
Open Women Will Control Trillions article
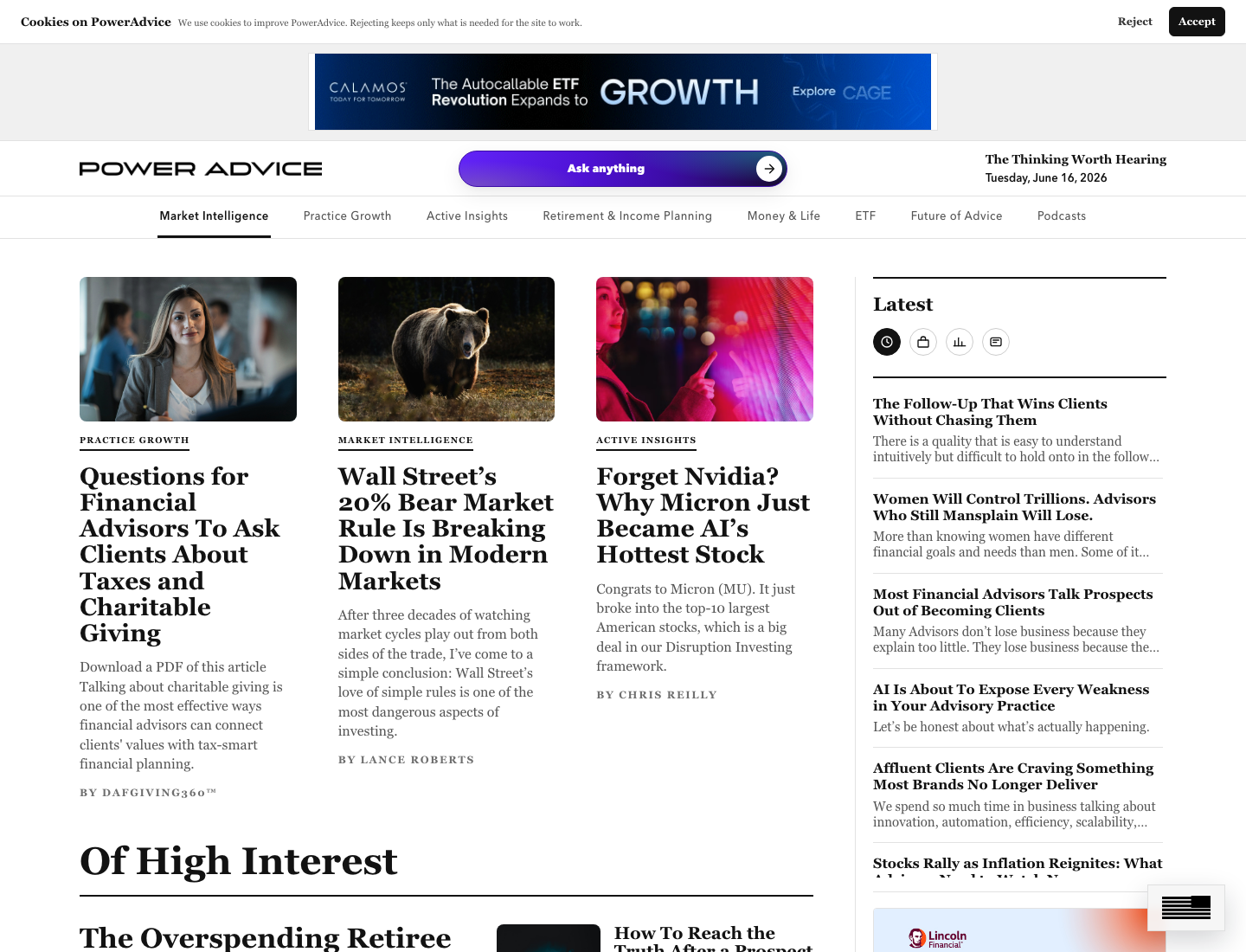(1014, 507)
